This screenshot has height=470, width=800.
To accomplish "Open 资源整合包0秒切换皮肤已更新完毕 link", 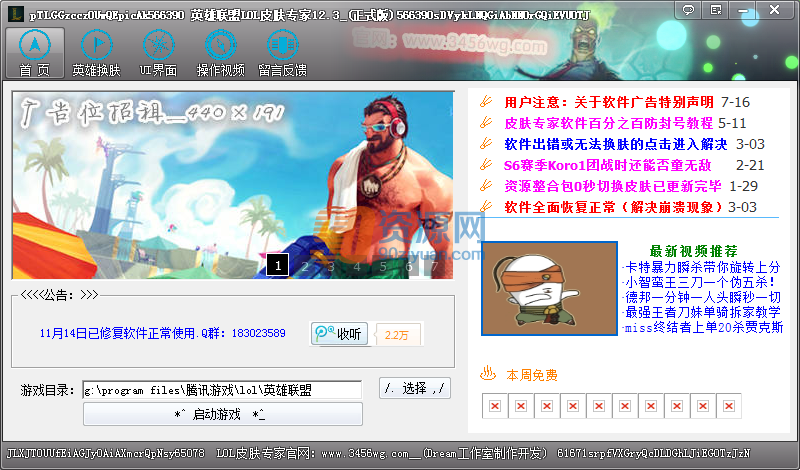I will (x=613, y=186).
